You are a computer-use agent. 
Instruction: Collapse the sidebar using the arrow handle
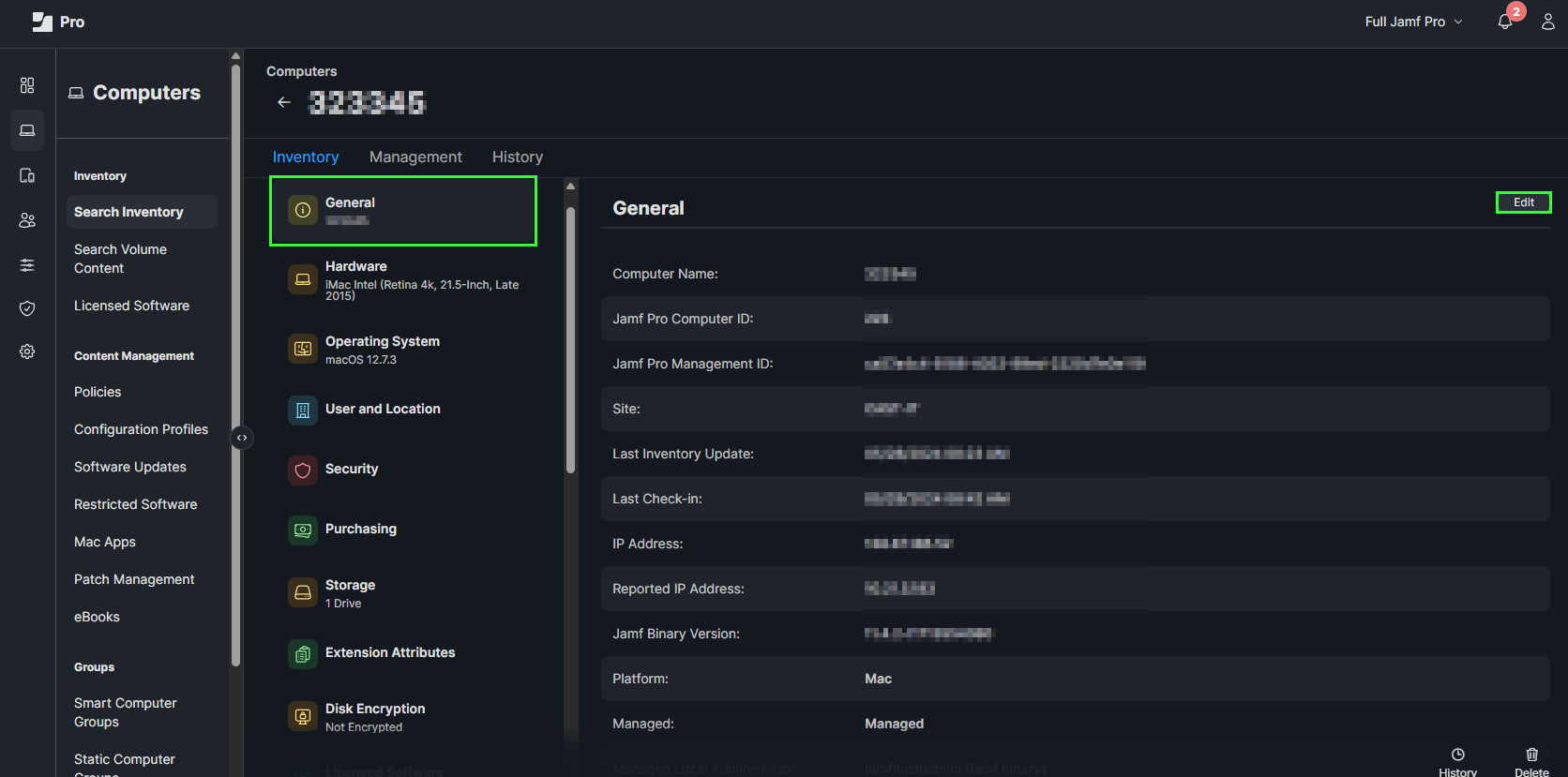tap(242, 438)
